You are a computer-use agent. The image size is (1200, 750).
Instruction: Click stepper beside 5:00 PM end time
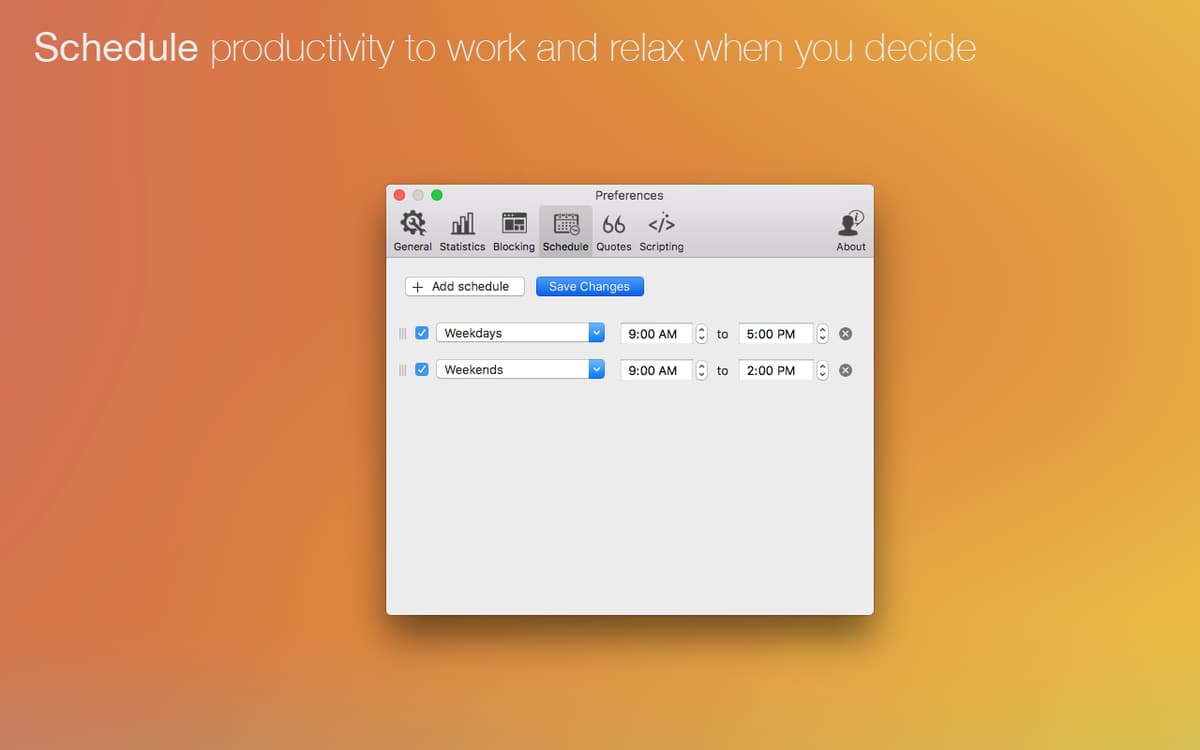click(822, 334)
